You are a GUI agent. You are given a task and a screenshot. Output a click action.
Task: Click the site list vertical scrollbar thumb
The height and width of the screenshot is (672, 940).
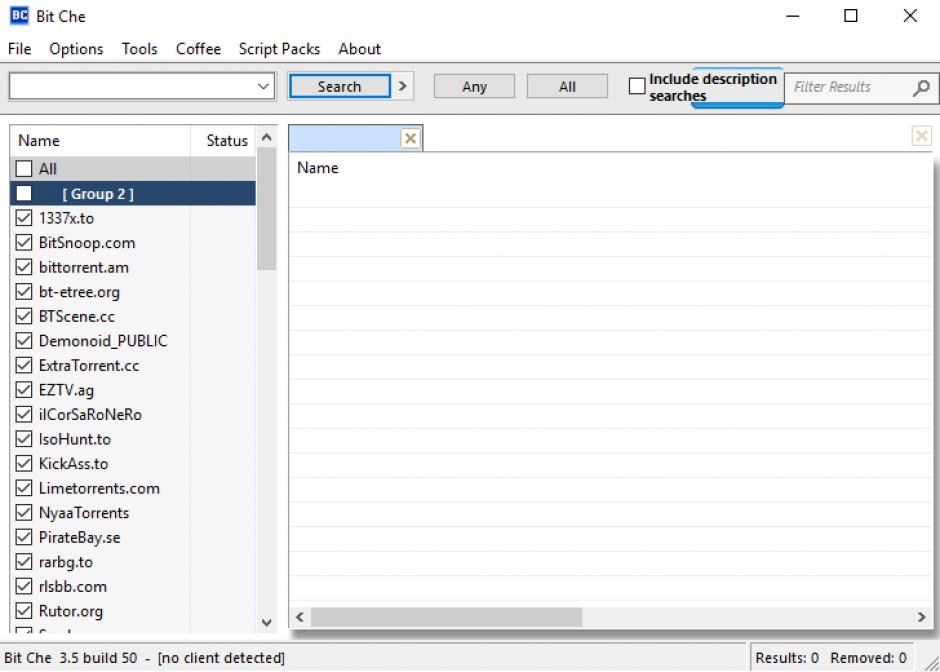(267, 209)
